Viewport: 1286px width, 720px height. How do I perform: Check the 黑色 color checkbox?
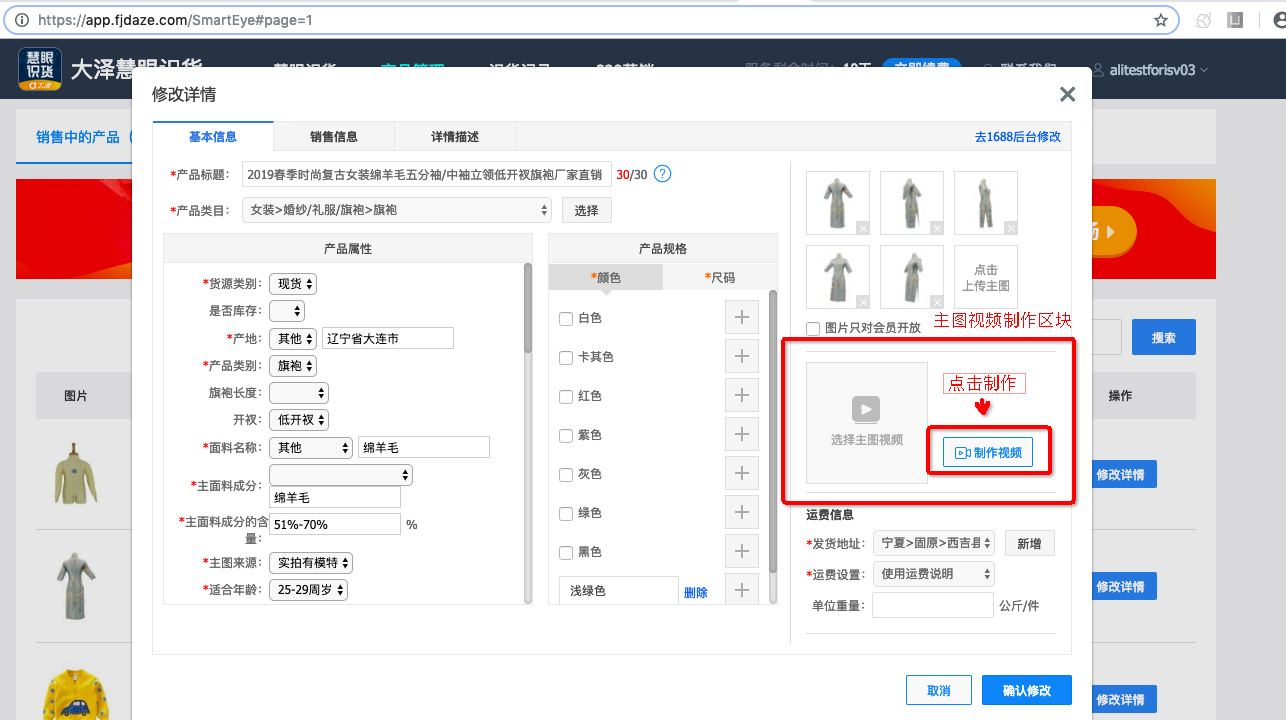(x=566, y=552)
